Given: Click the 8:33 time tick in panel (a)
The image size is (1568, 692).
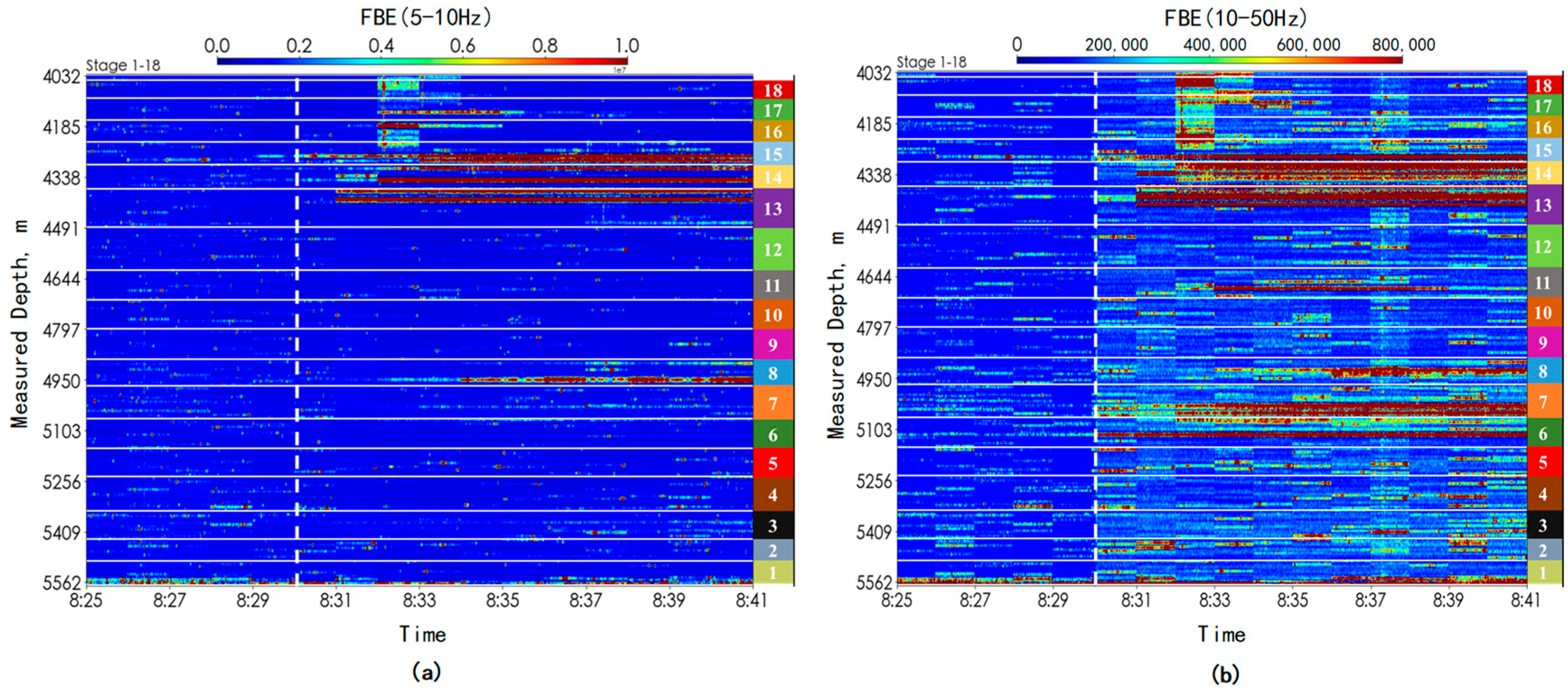Looking at the screenshot, I should (x=419, y=601).
